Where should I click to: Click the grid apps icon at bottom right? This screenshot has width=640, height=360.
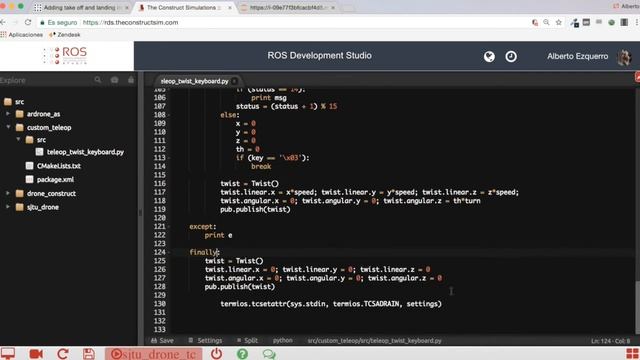pyautogui.click(x=632, y=354)
